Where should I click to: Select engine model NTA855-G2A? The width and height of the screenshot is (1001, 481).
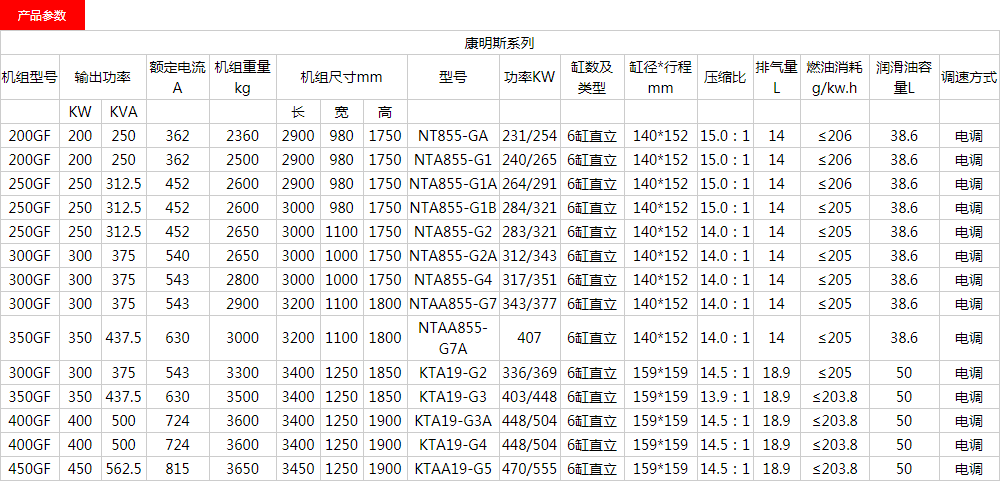tap(453, 256)
